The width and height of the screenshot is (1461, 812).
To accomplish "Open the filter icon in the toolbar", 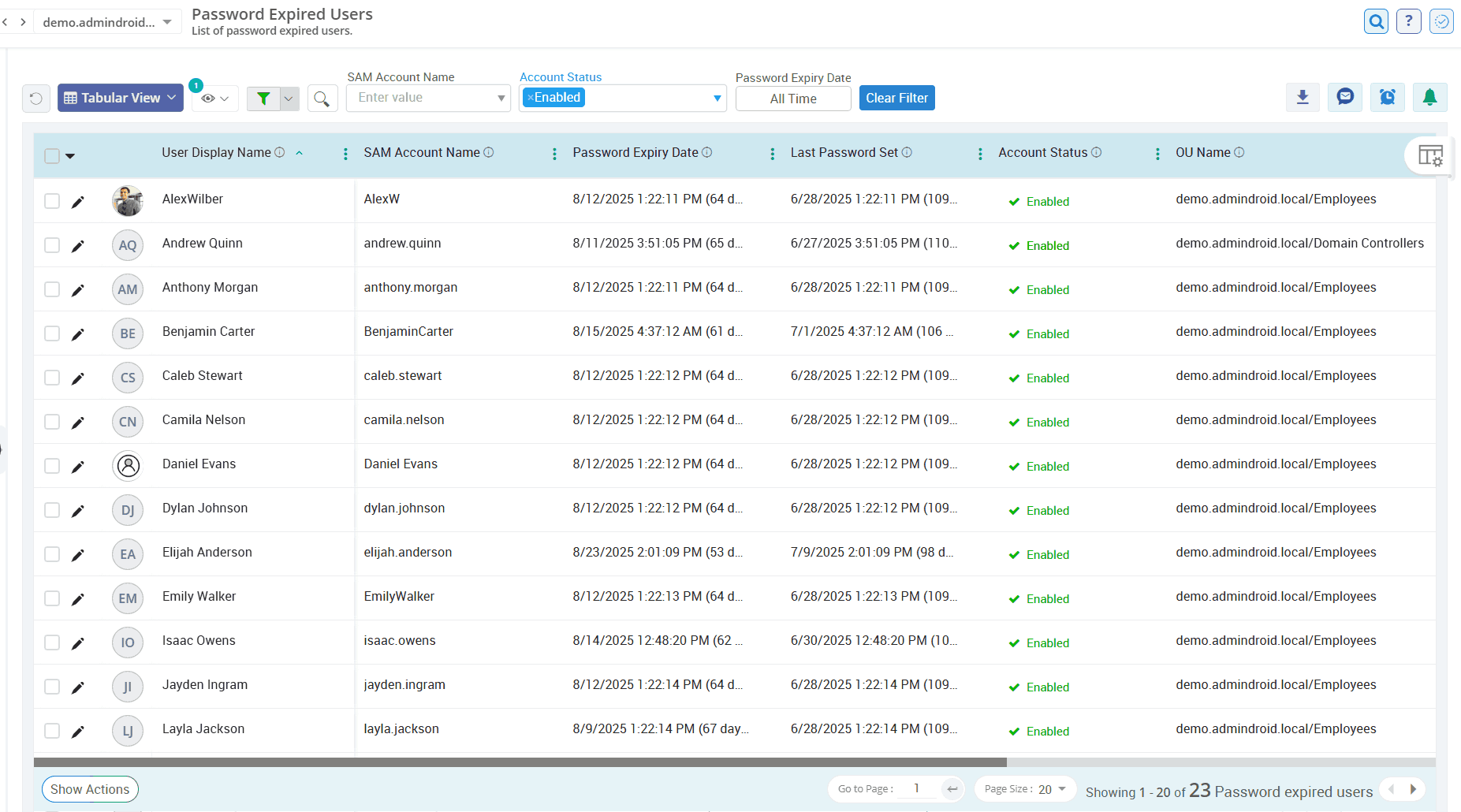I will pos(264,98).
